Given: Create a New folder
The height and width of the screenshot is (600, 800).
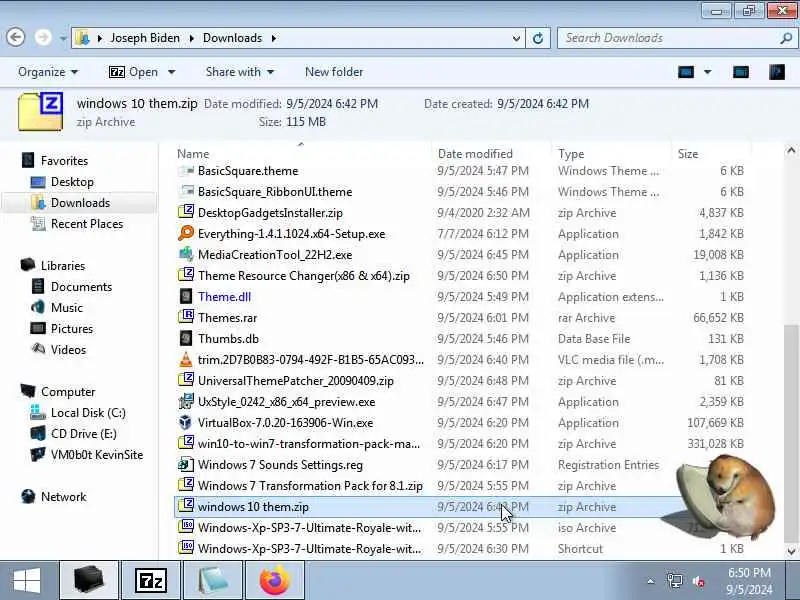Looking at the screenshot, I should click(334, 72).
